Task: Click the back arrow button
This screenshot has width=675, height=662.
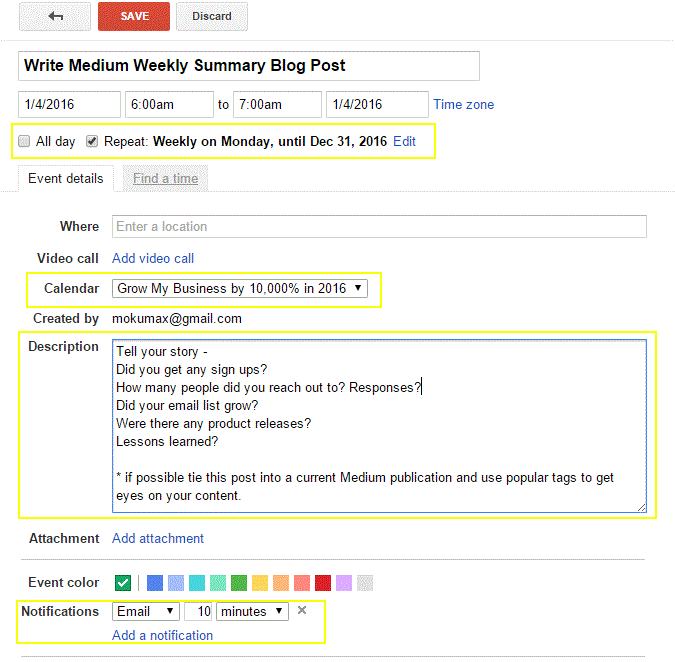Action: coord(55,16)
